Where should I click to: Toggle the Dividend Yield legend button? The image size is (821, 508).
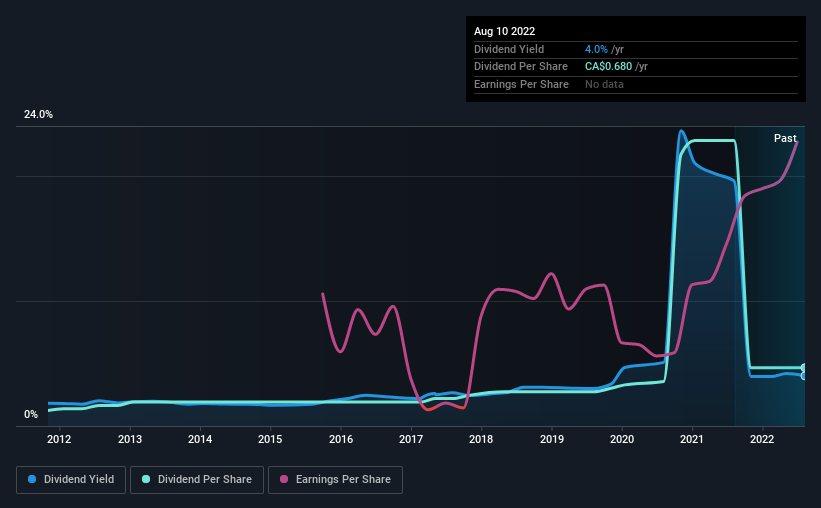pyautogui.click(x=71, y=480)
